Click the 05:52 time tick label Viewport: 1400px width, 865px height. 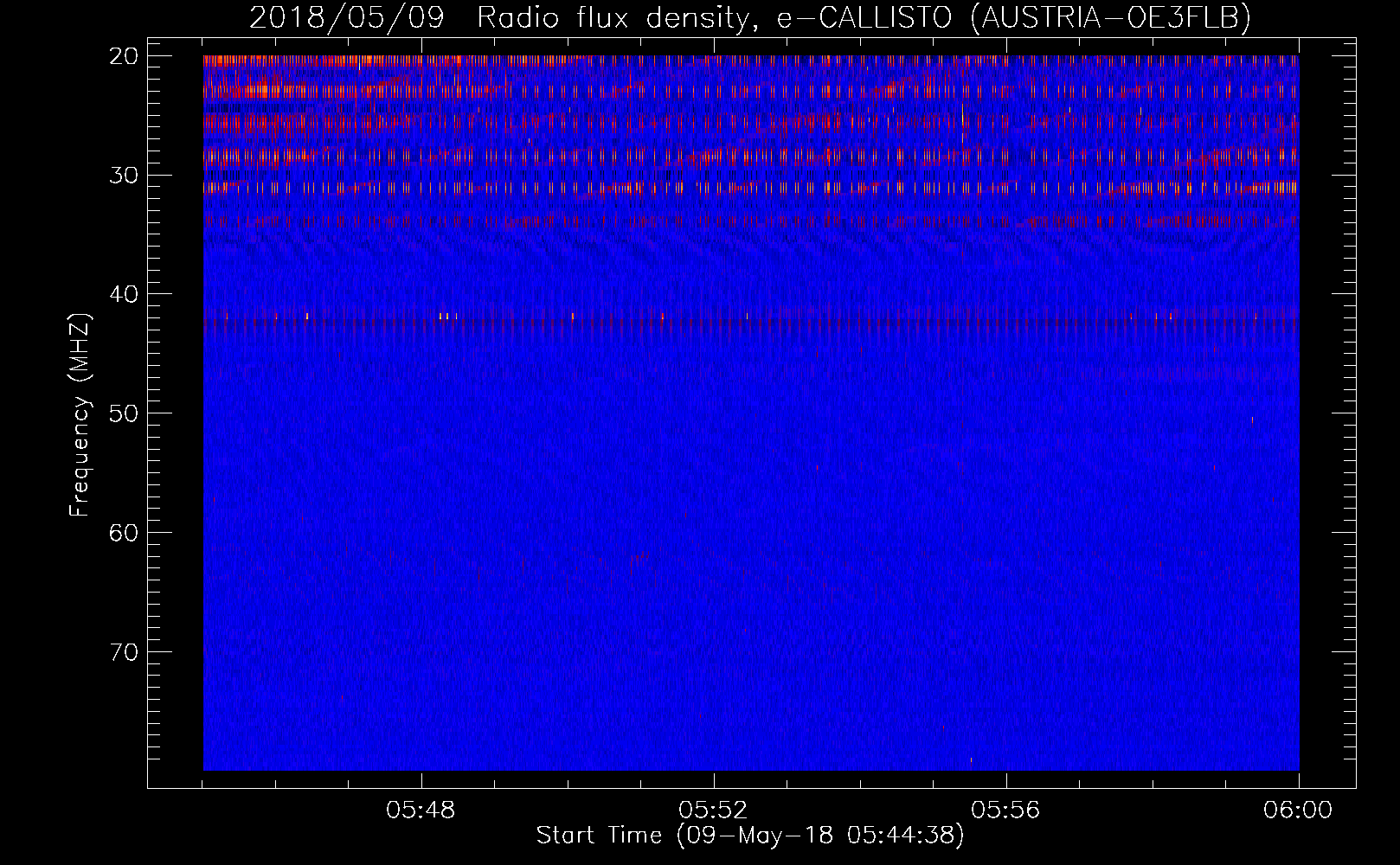713,811
